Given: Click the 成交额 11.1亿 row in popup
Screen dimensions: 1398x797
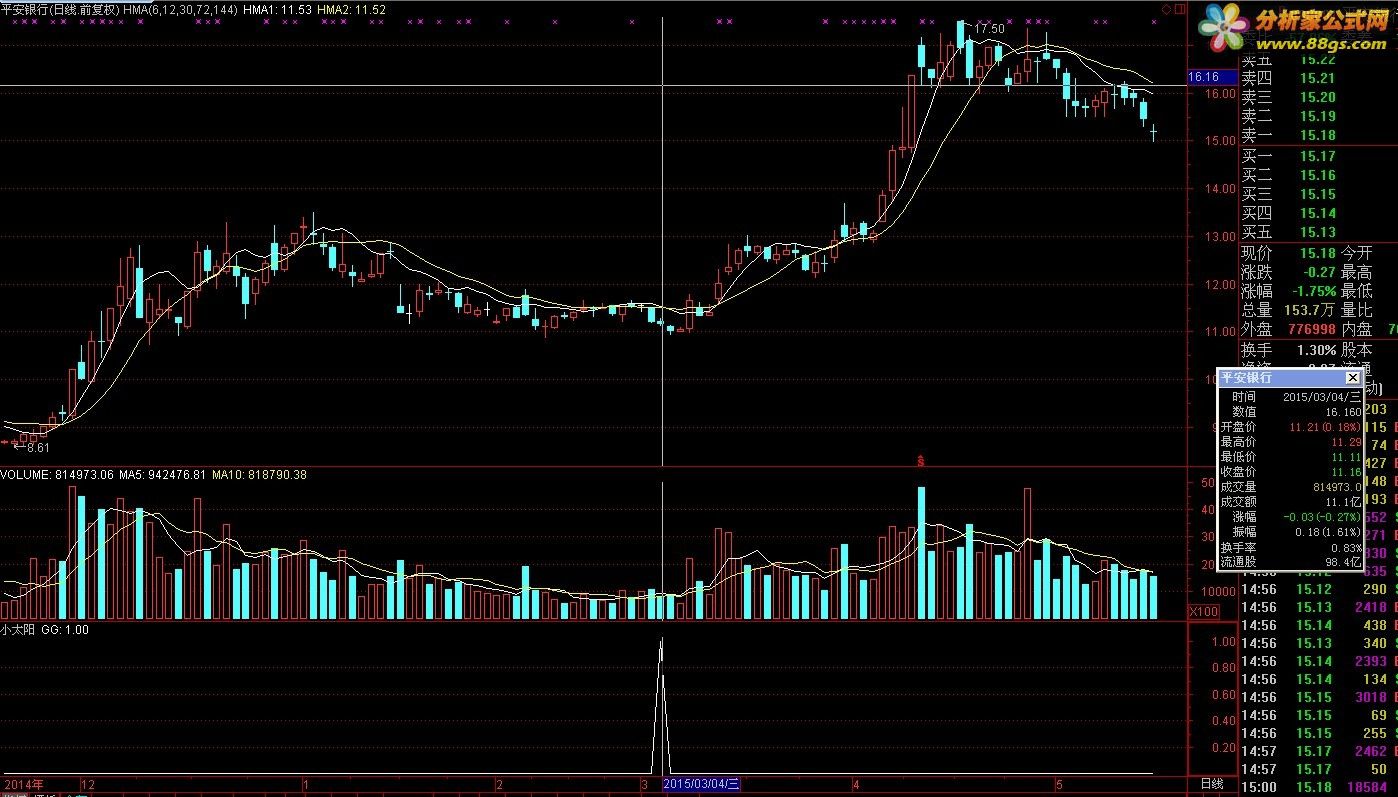Looking at the screenshot, I should (x=1291, y=502).
